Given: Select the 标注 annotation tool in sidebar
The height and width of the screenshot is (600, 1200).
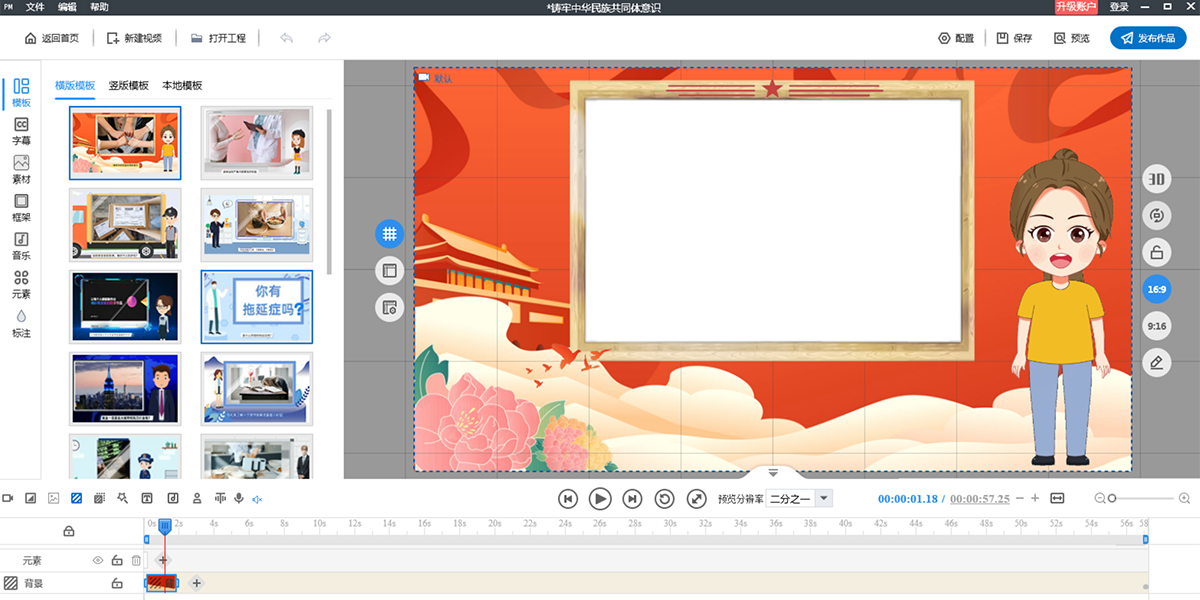Looking at the screenshot, I should point(21,322).
